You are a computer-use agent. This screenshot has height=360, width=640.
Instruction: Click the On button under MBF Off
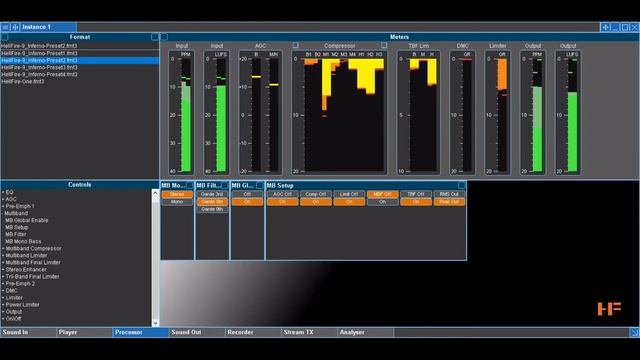[x=382, y=202]
